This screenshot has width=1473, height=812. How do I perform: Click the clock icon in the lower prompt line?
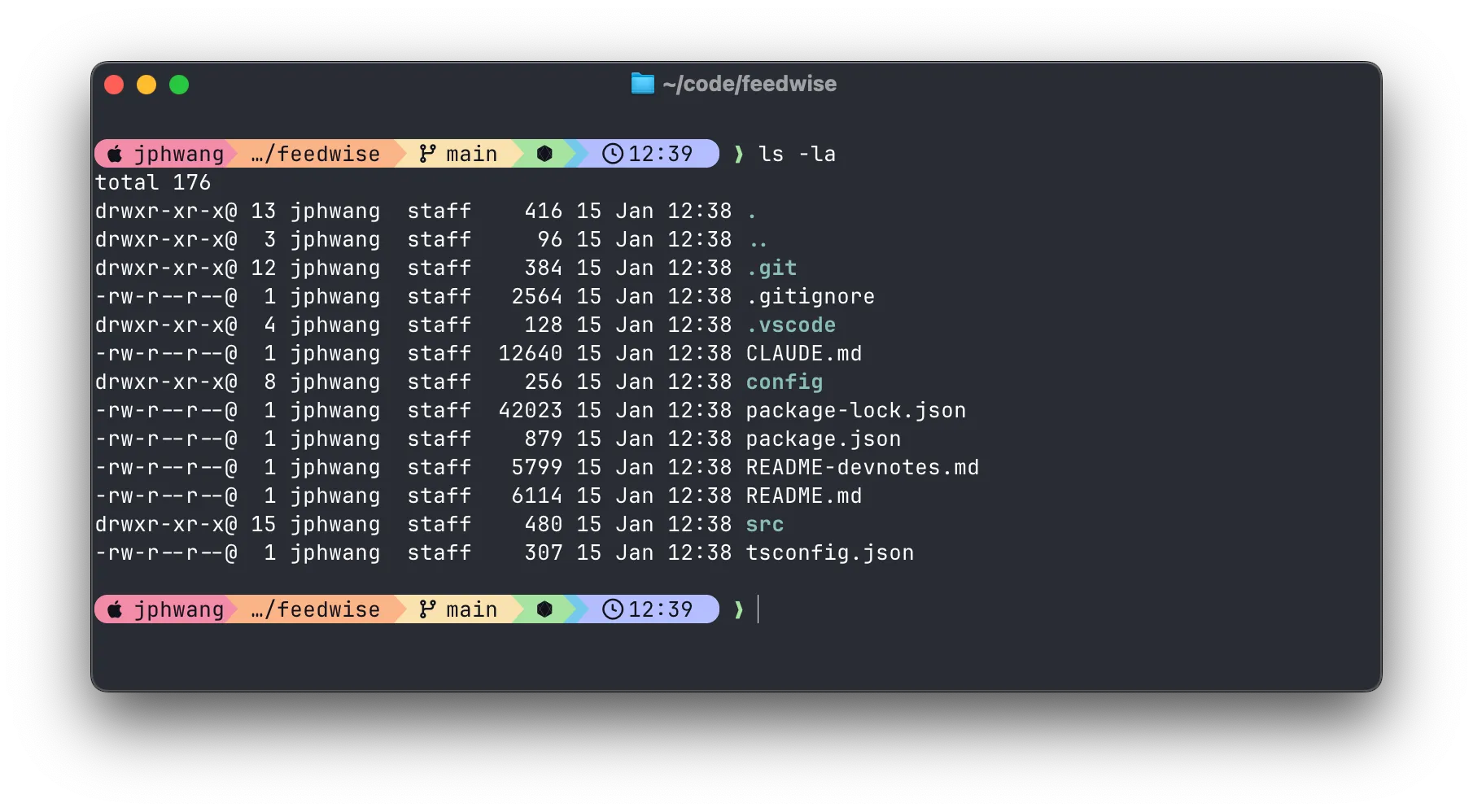point(613,609)
